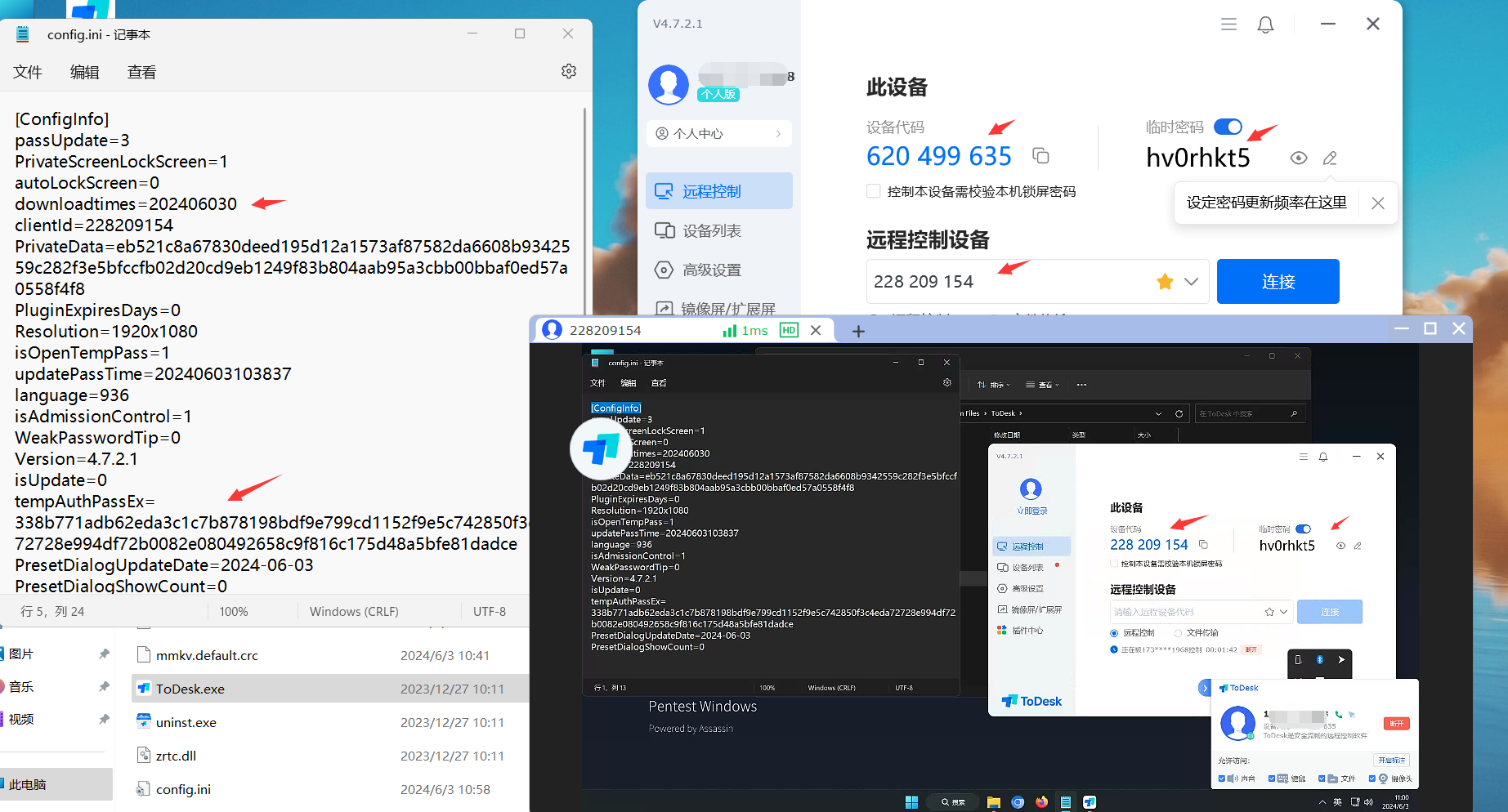The height and width of the screenshot is (812, 1508).
Task: Click the large blue 连接 button
Action: click(x=1278, y=281)
